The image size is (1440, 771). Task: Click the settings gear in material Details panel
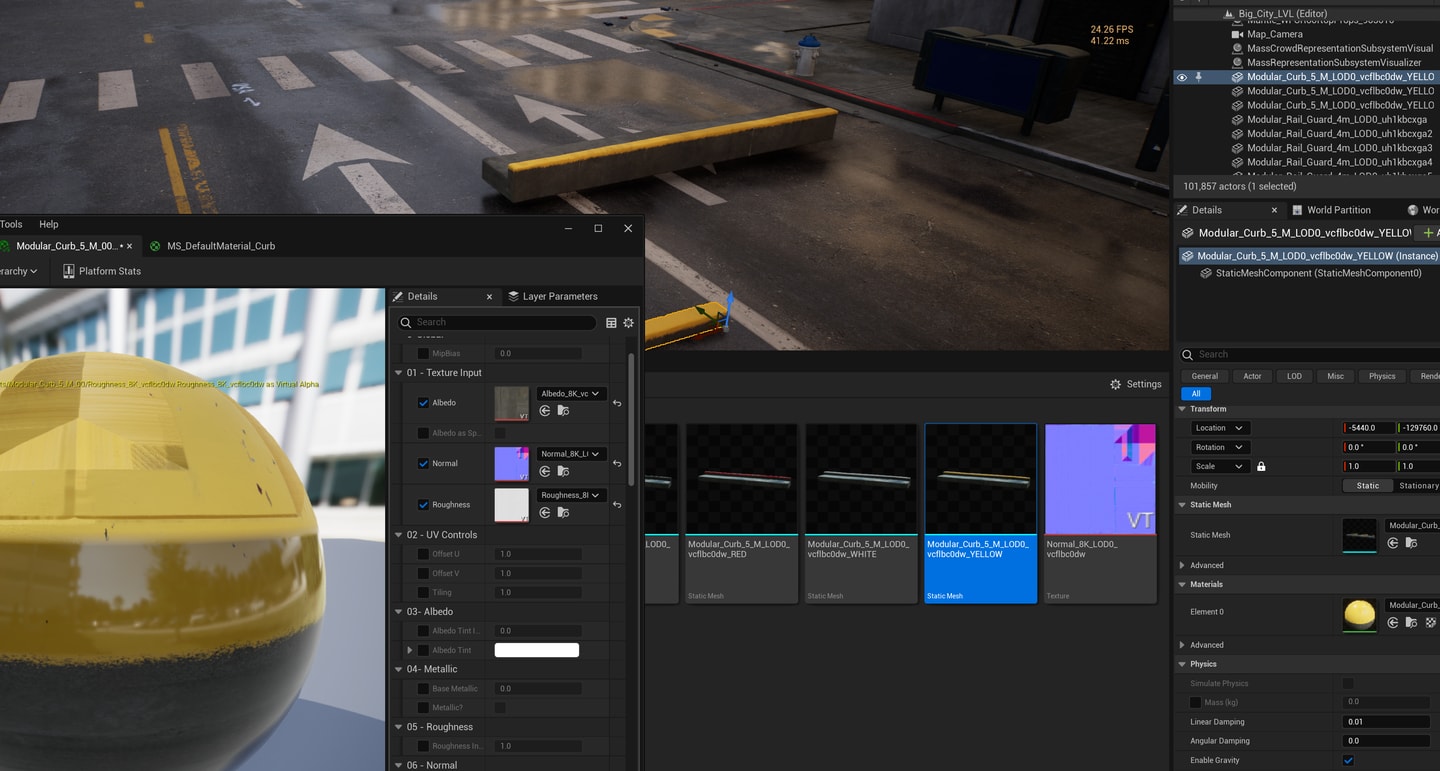(x=628, y=323)
